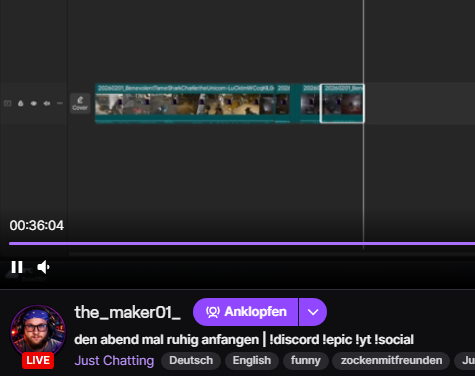
Task: Open the track more-options dots
Action: point(60,103)
